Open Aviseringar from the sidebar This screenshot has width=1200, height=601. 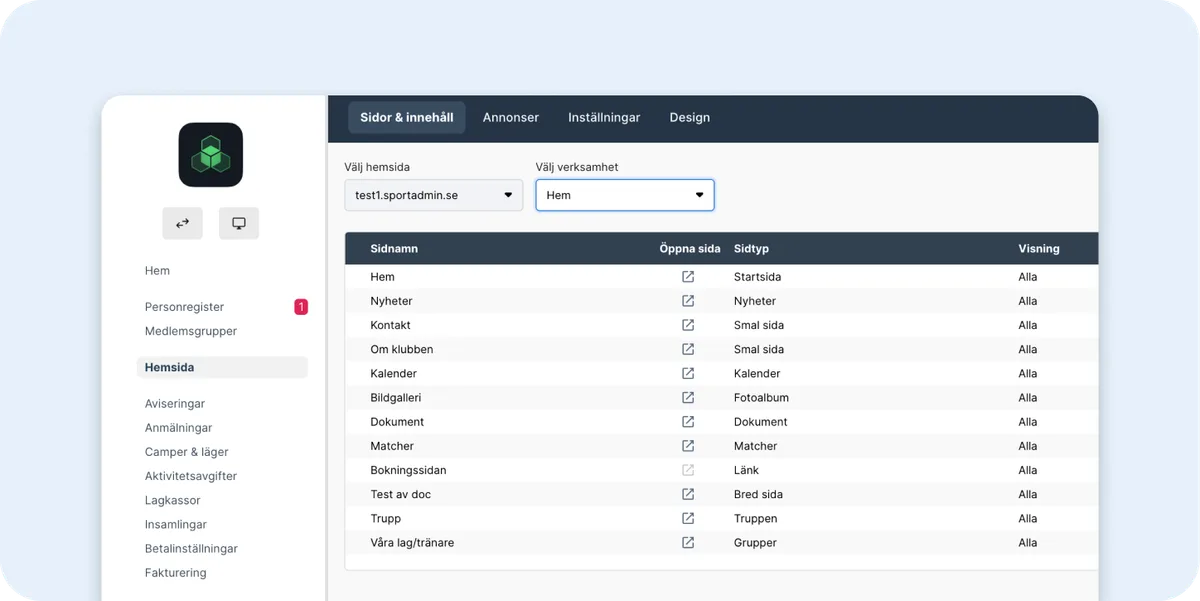[x=175, y=404]
